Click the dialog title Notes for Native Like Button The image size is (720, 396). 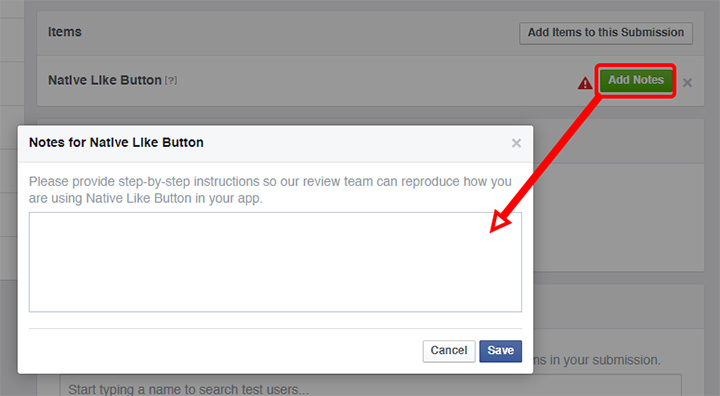coord(116,142)
